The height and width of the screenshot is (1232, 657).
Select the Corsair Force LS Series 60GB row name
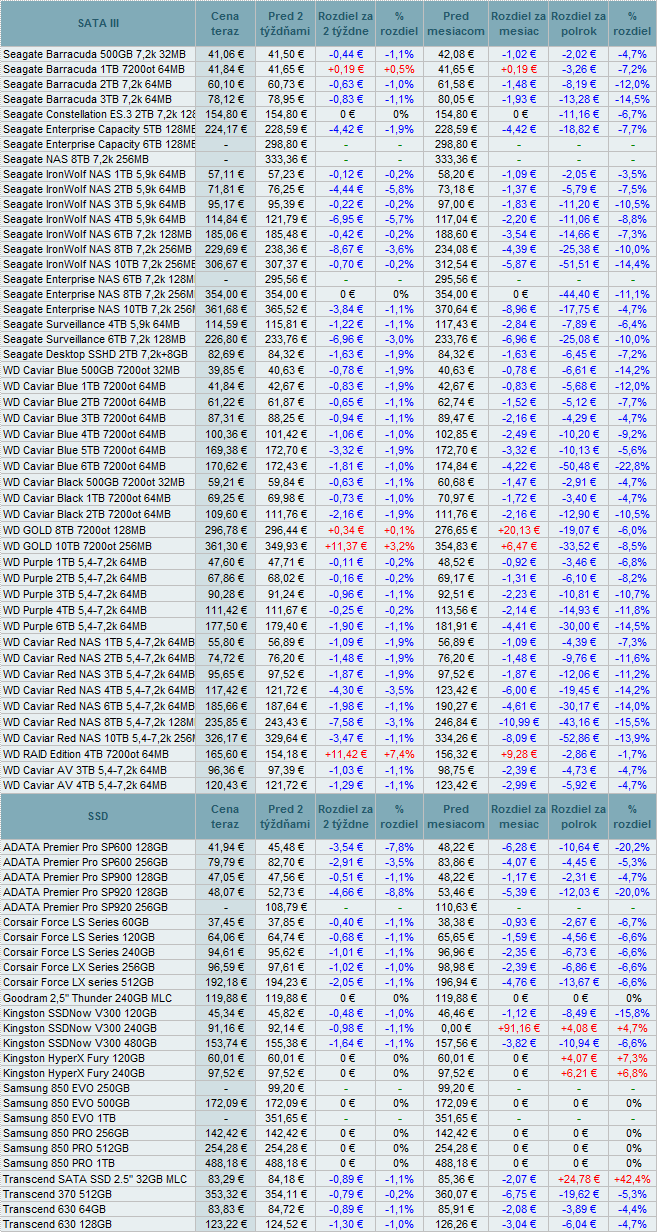[x=76, y=922]
